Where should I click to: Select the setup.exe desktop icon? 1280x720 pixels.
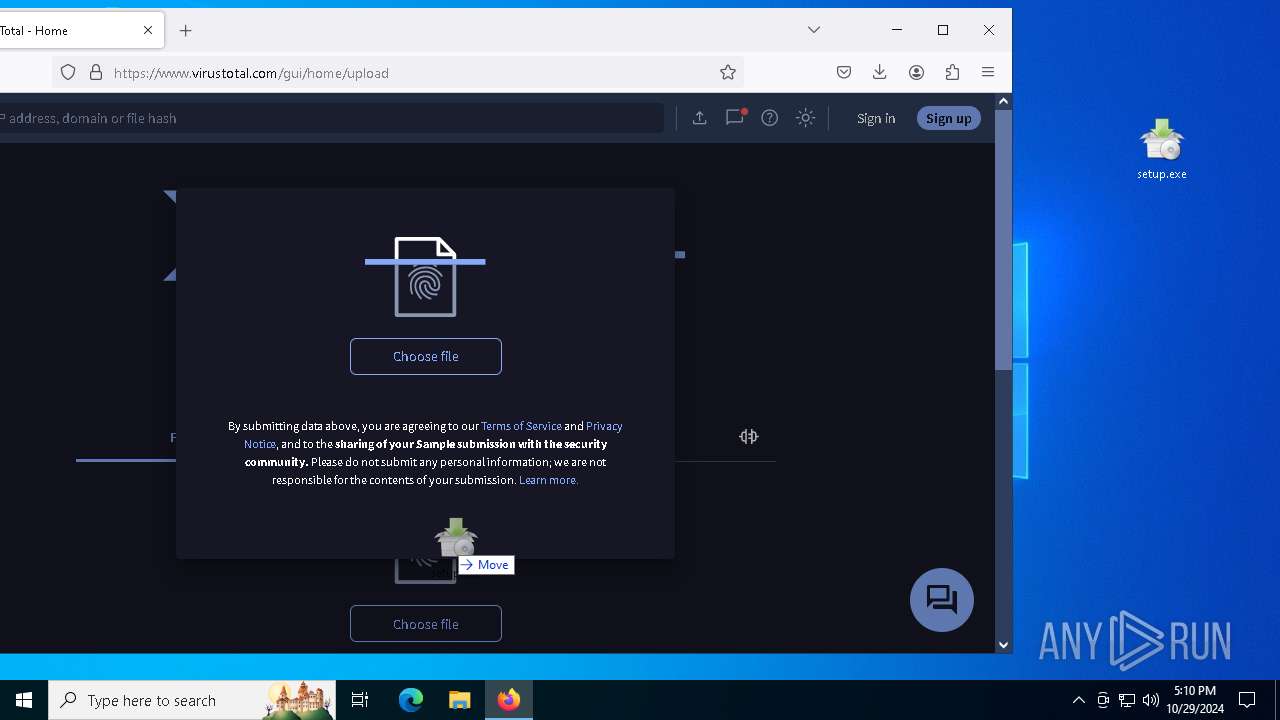(x=1162, y=149)
